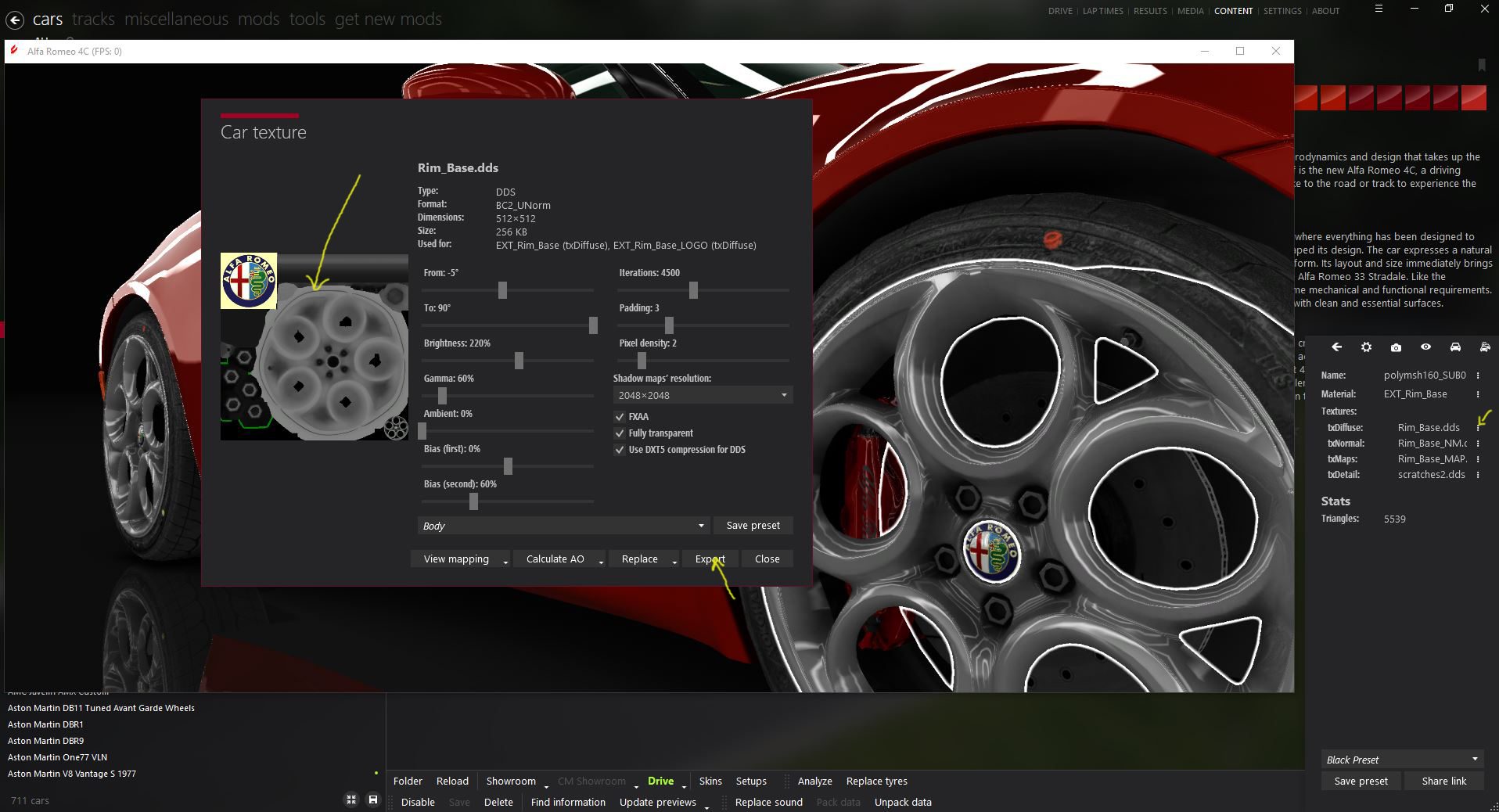
Task: Uncheck the FXAA checkbox
Action: 620,417
